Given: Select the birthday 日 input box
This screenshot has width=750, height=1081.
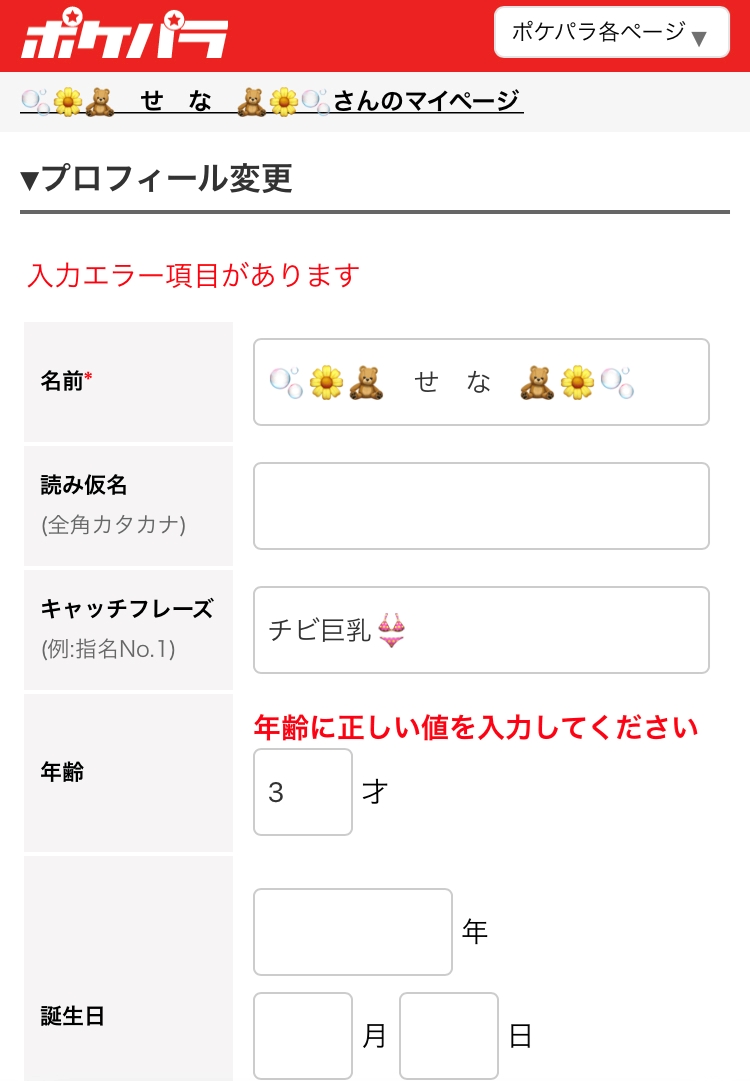Looking at the screenshot, I should click(x=449, y=1035).
